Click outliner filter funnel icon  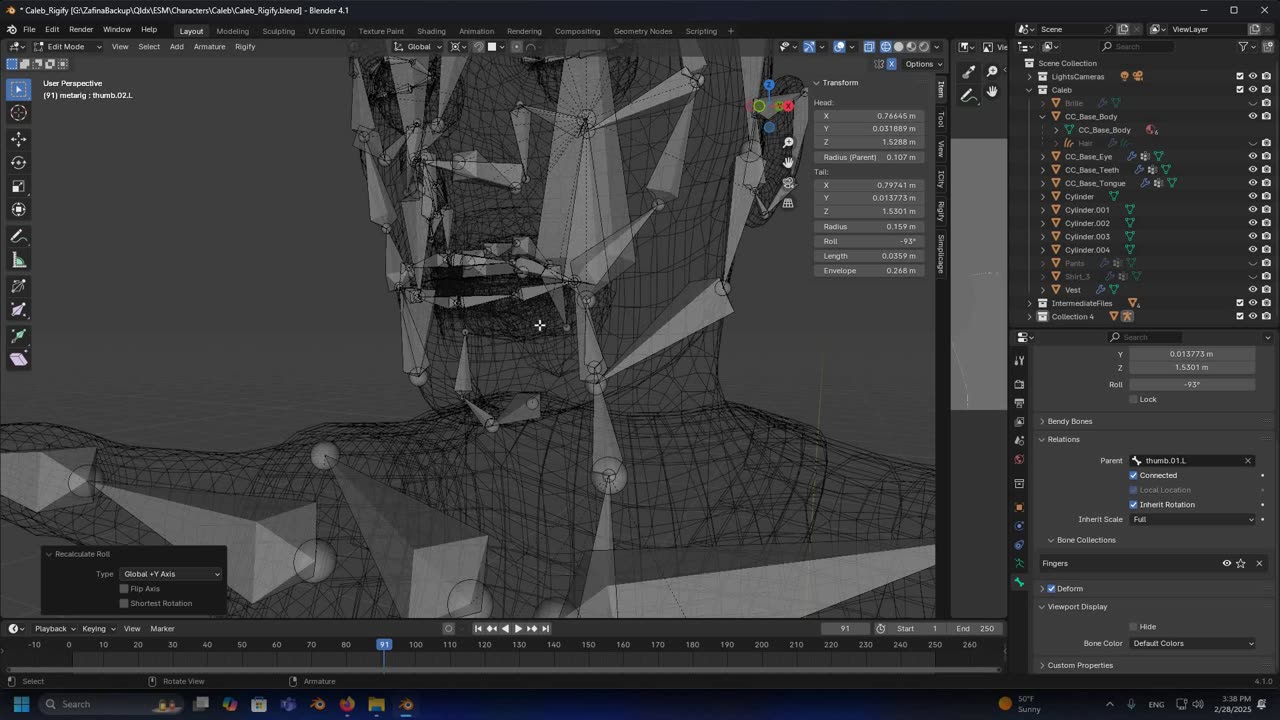[x=1243, y=46]
